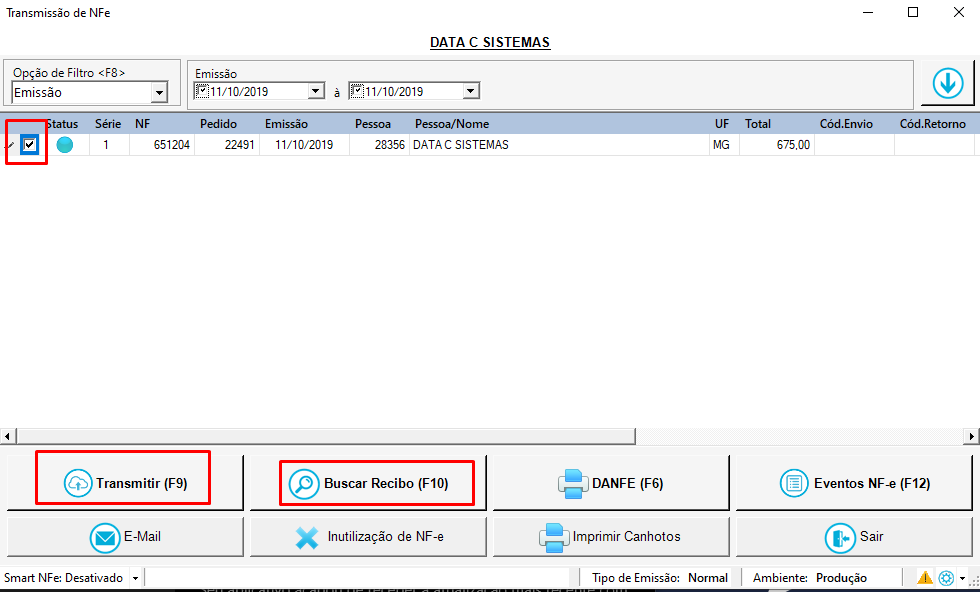Click the printer icon on DANFE
This screenshot has height=592, width=980.
[573, 483]
